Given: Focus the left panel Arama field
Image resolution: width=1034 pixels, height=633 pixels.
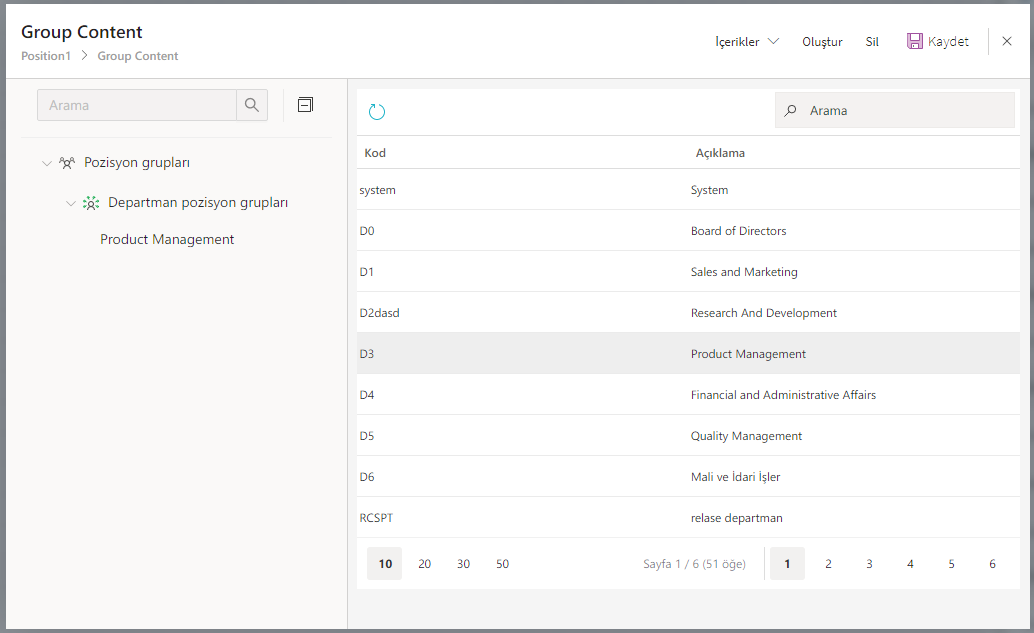Looking at the screenshot, I should coord(137,105).
